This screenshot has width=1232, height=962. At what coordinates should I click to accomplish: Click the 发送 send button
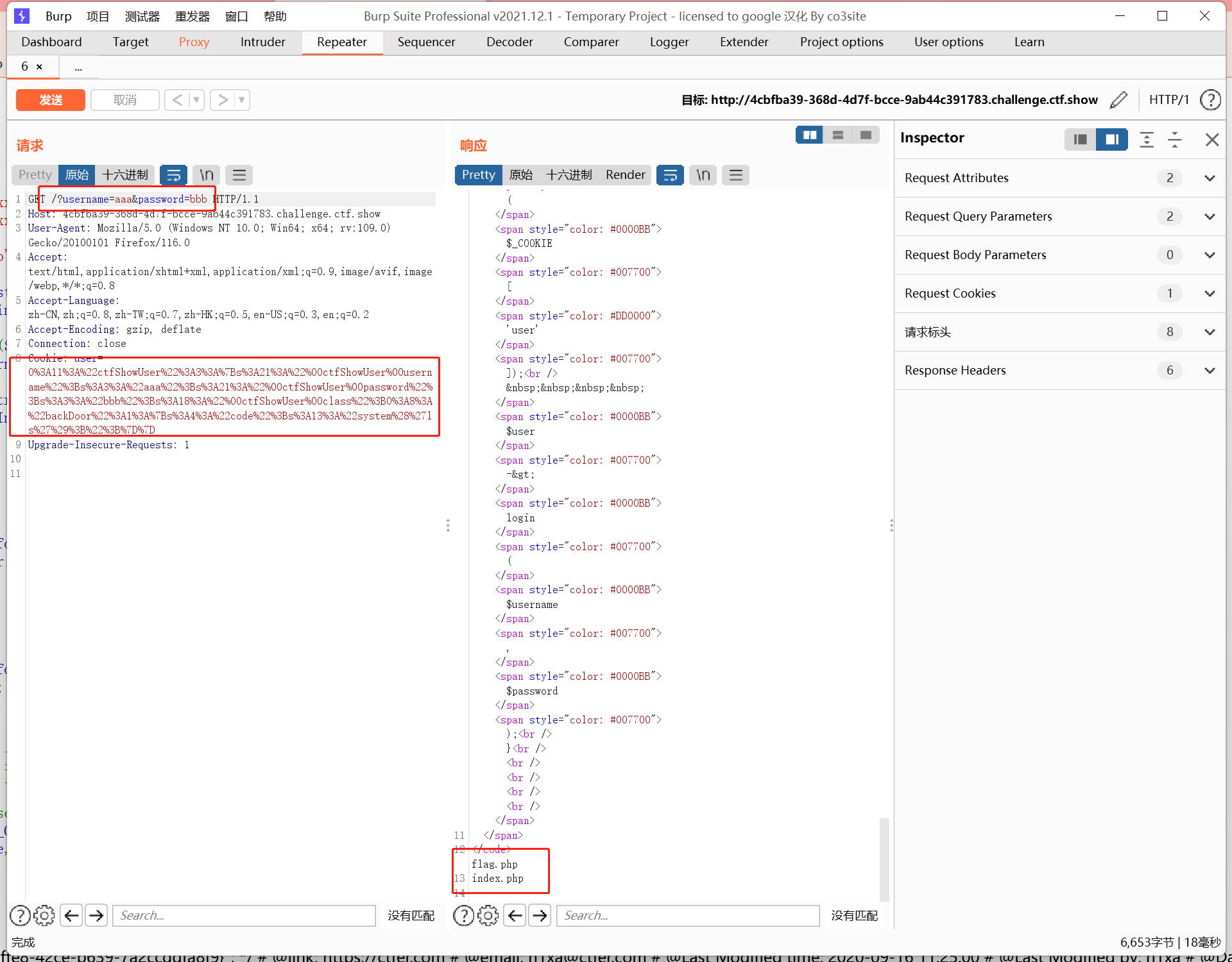tap(51, 100)
